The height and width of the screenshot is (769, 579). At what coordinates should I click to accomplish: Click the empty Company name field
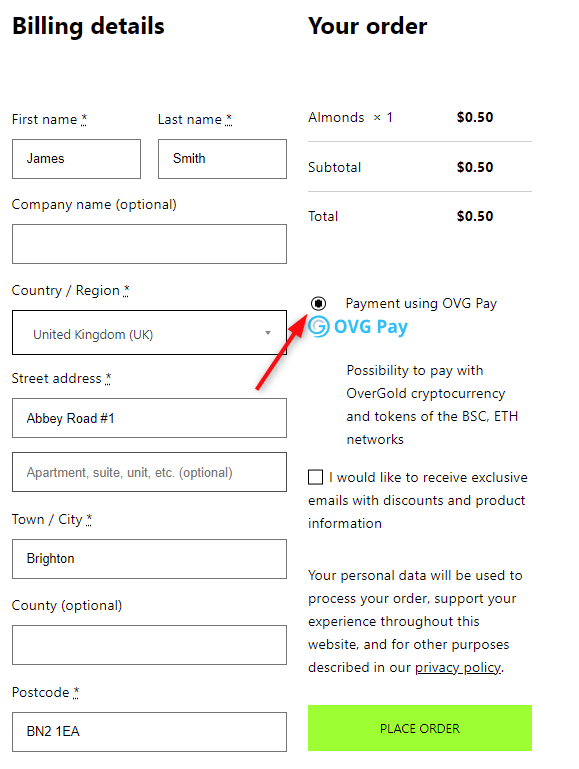pos(150,244)
